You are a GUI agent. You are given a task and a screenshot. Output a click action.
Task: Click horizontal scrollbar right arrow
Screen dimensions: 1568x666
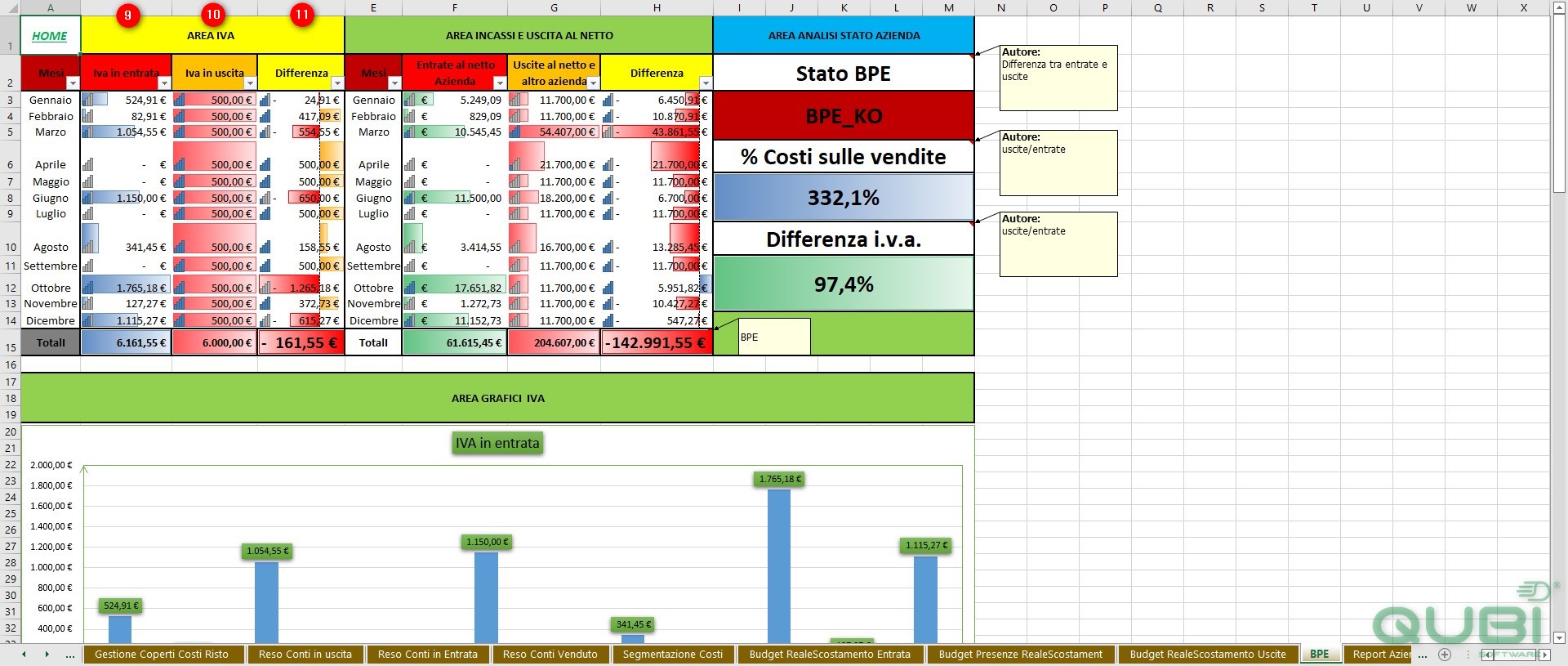point(1544,655)
